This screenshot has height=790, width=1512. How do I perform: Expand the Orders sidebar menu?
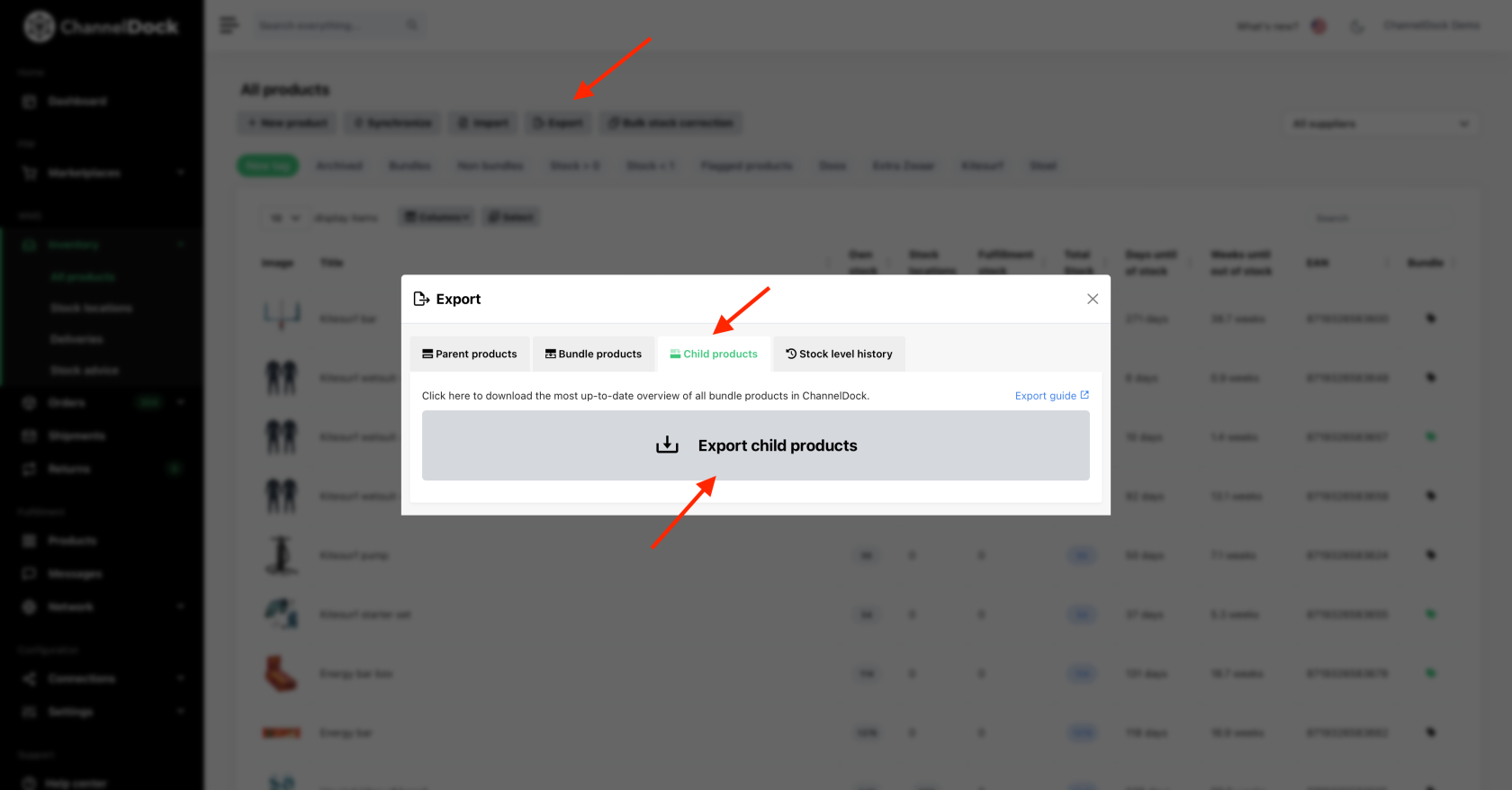pos(181,402)
